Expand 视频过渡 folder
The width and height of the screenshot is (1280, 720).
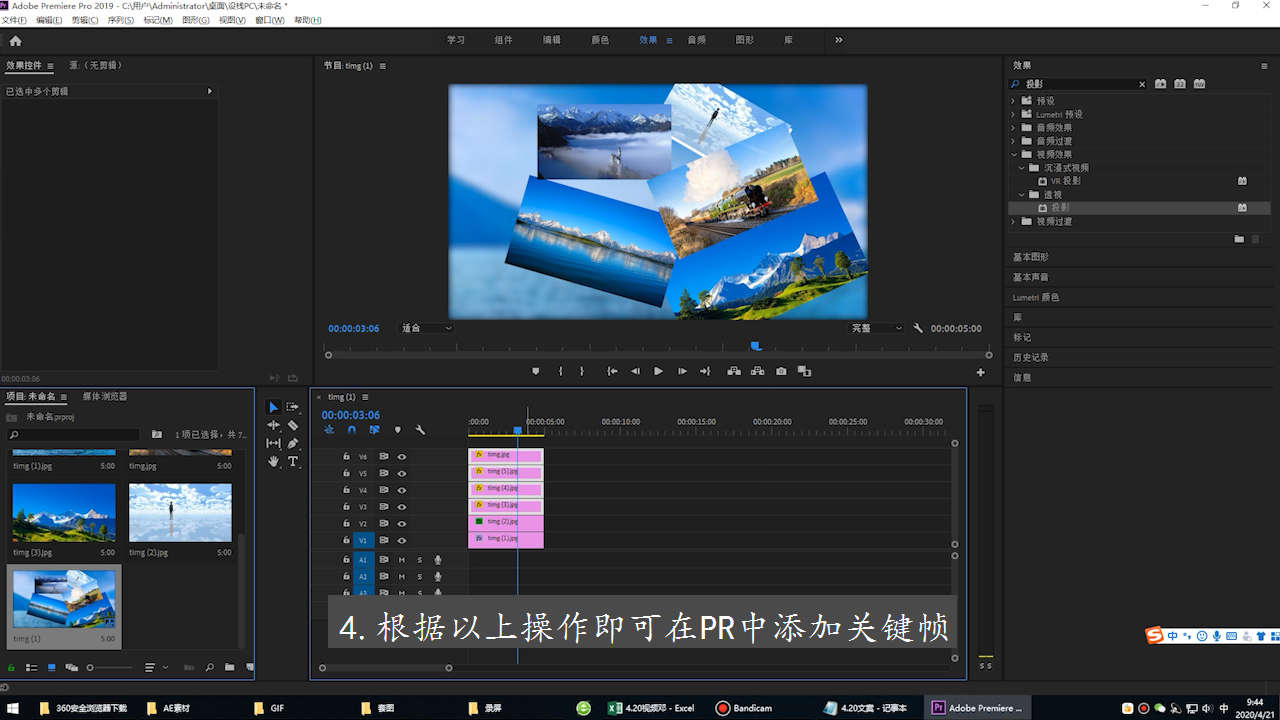click(1013, 221)
